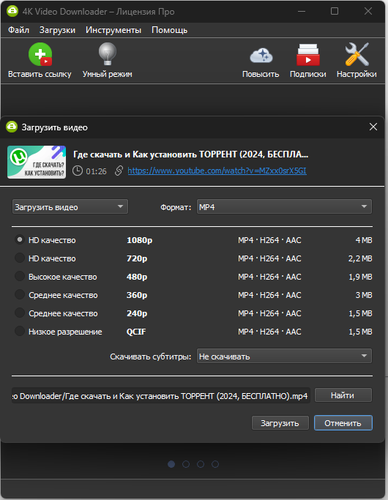Click the save path input field

[x=161, y=396]
